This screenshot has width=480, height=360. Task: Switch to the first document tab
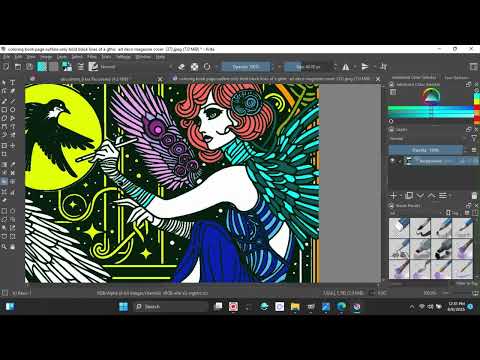[x=95, y=79]
